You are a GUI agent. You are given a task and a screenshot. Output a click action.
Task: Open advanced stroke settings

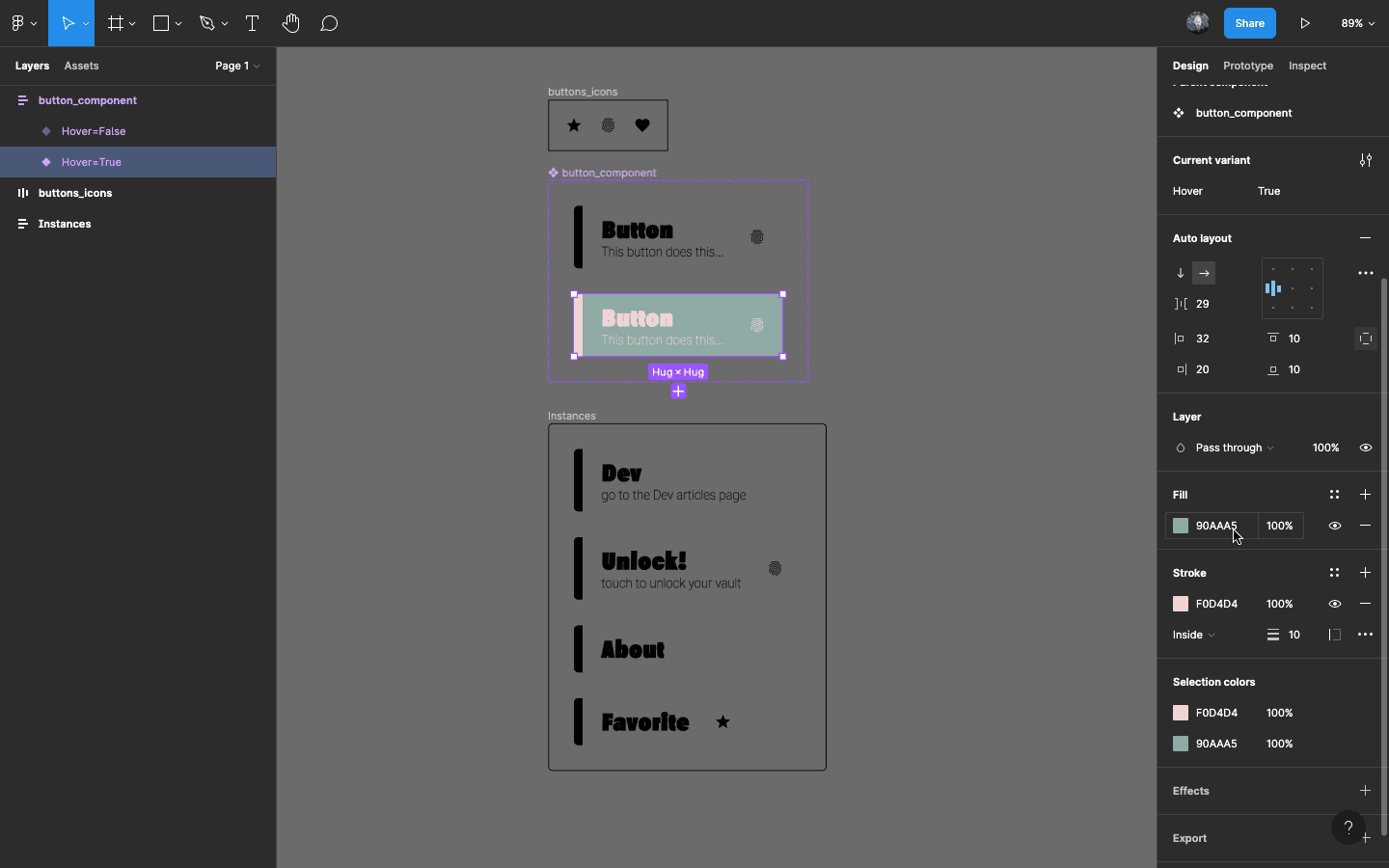pyautogui.click(x=1365, y=635)
